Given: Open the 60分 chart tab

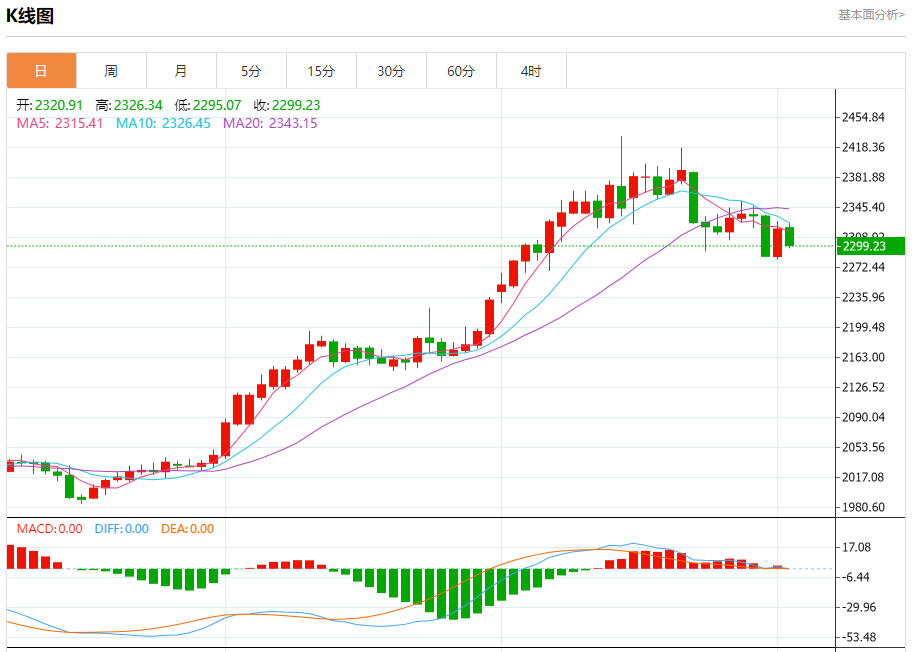Looking at the screenshot, I should coord(462,71).
